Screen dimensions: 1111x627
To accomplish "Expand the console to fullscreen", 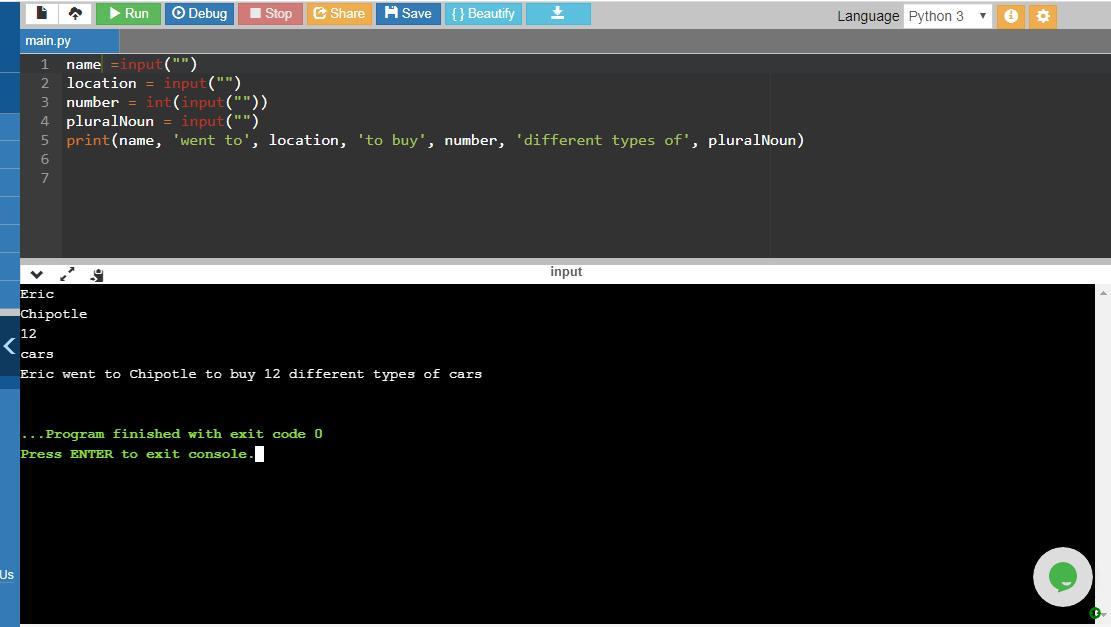I will [x=67, y=275].
